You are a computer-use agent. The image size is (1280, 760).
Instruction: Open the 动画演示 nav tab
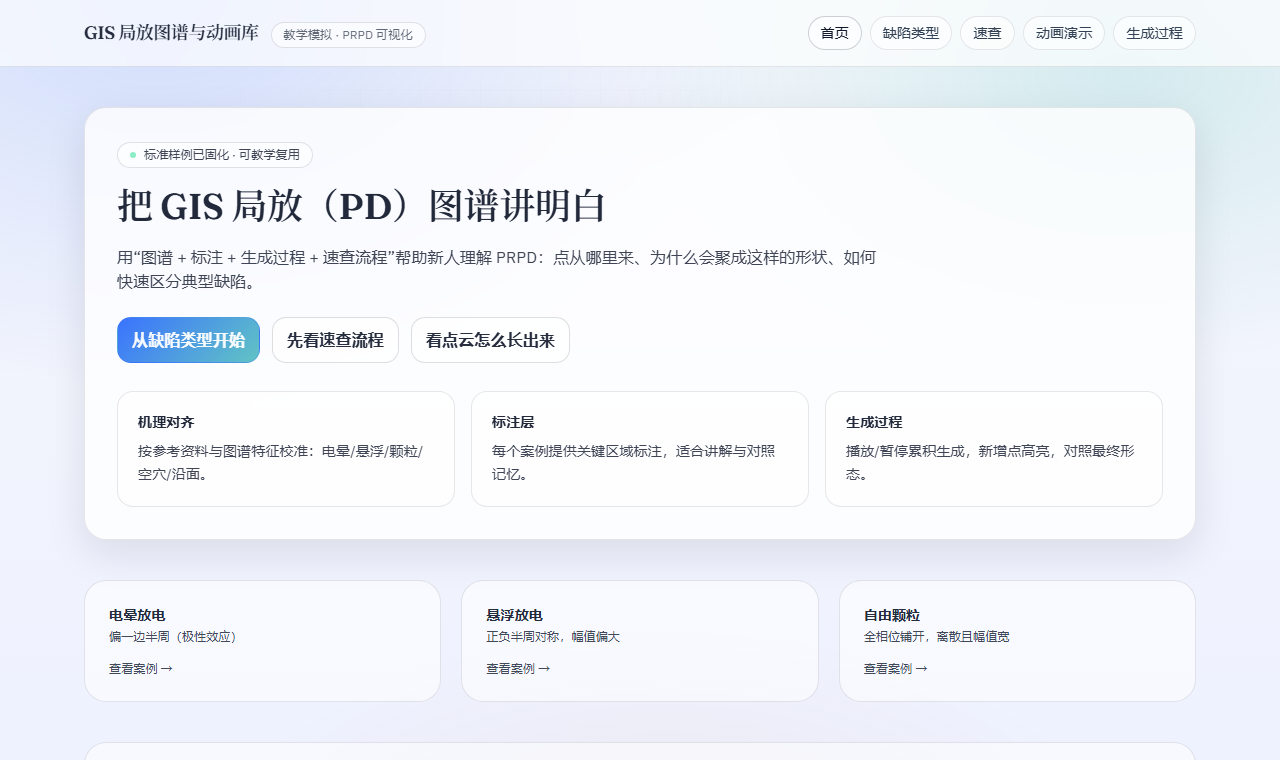(x=1064, y=33)
